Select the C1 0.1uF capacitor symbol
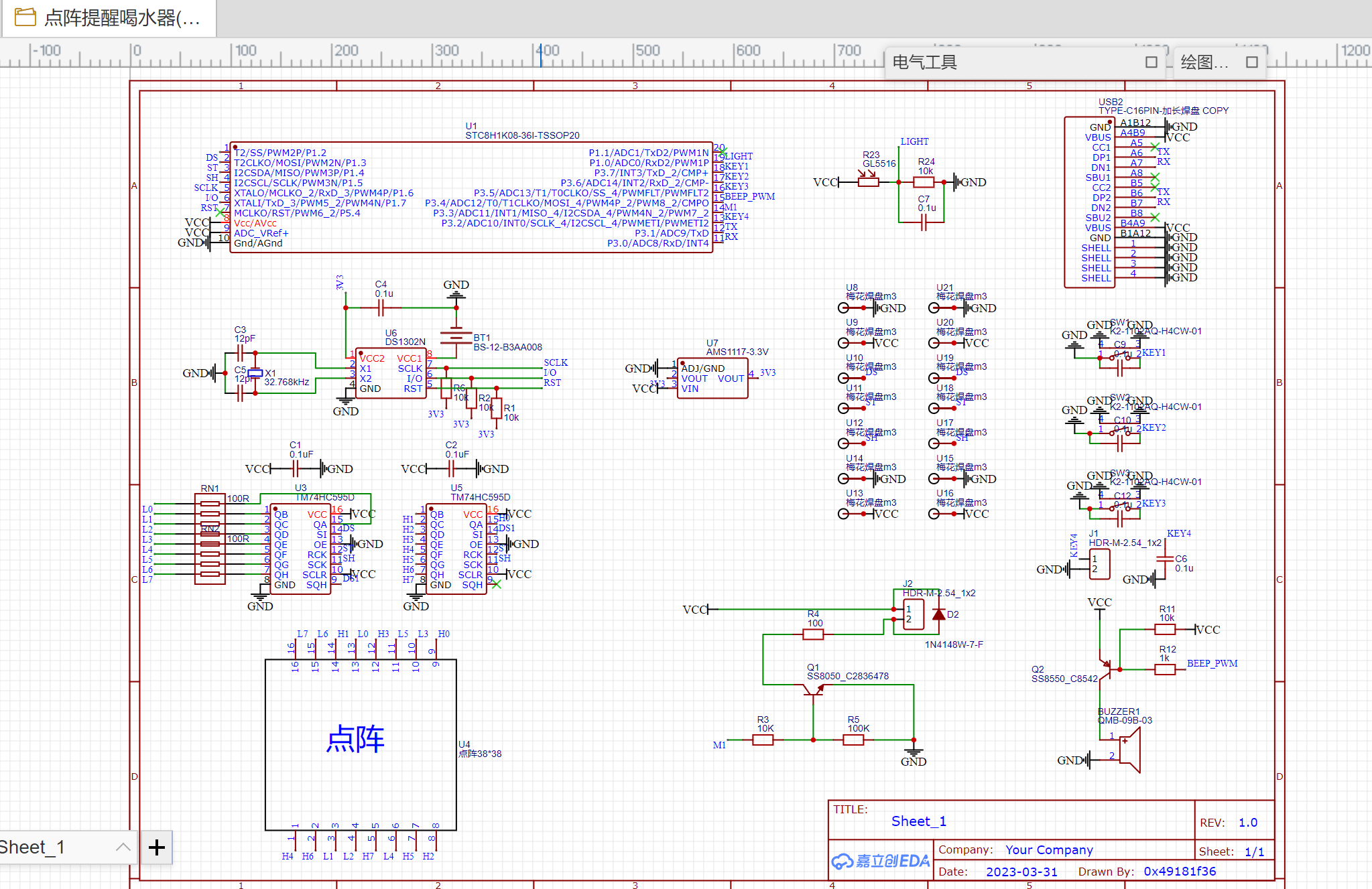This screenshot has height=889, width=1372. [x=296, y=468]
